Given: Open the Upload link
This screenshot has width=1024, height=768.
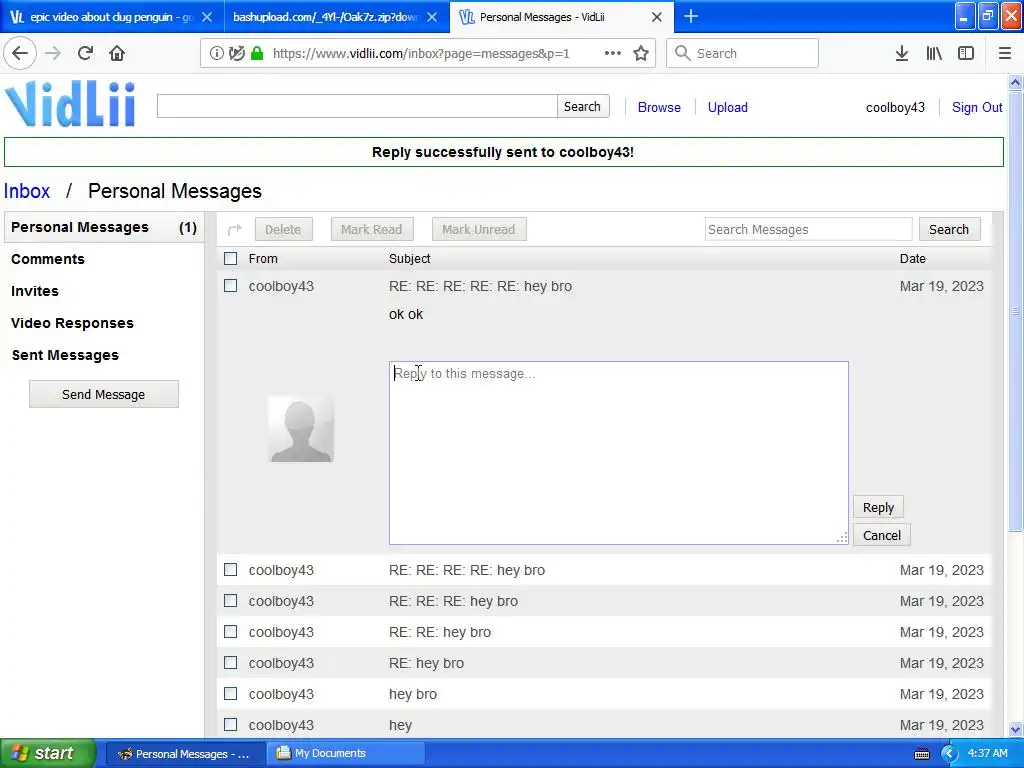Looking at the screenshot, I should [x=728, y=107].
